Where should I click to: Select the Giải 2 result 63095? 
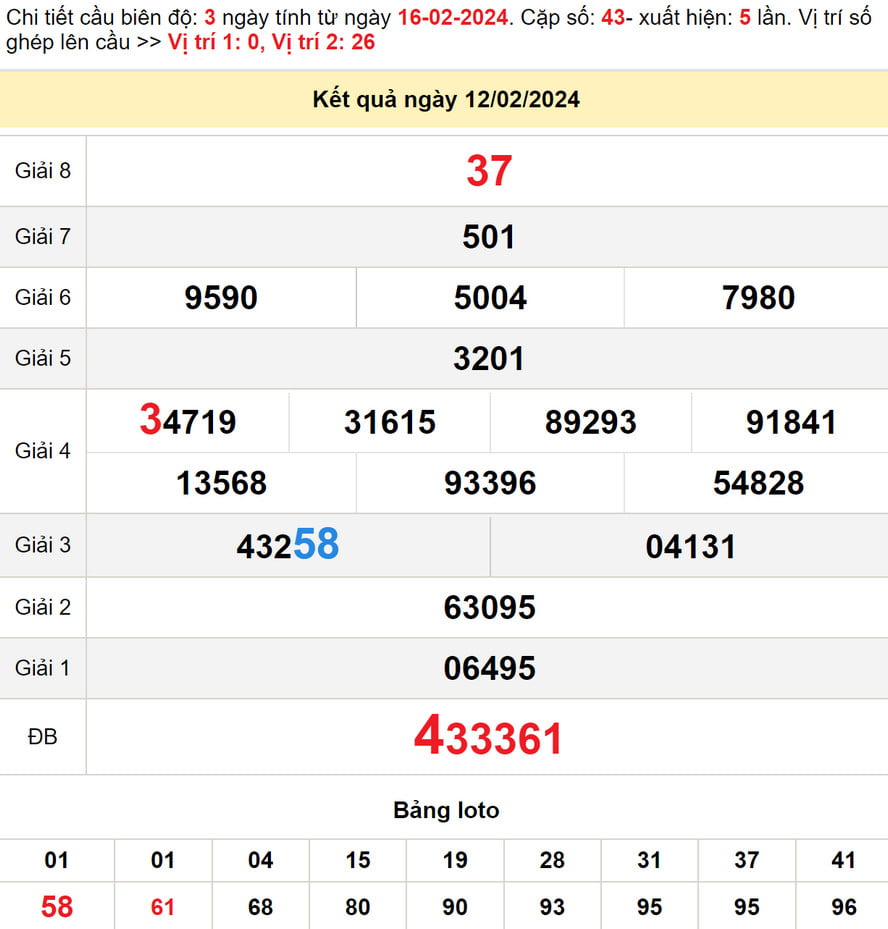coord(490,607)
